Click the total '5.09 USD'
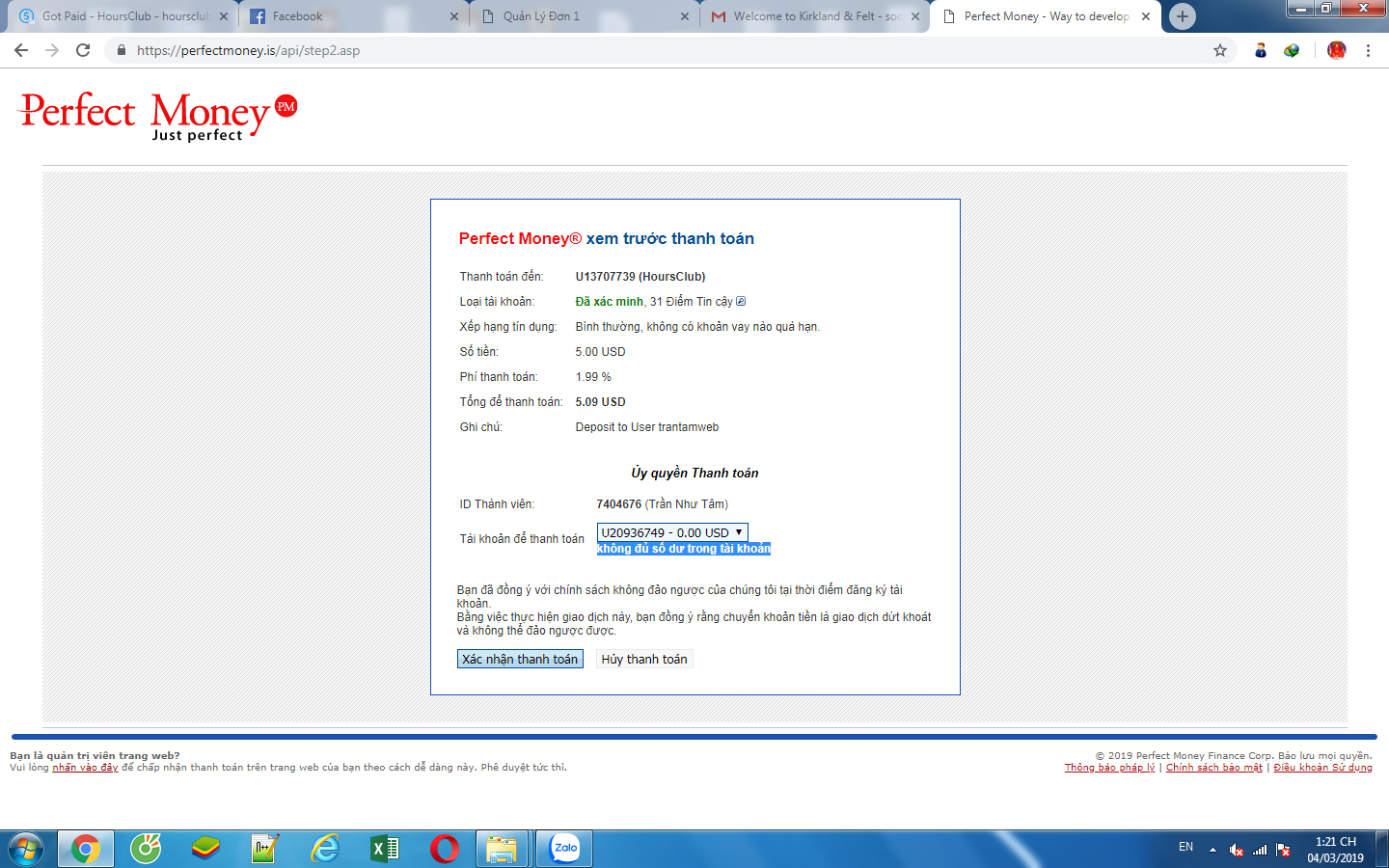The height and width of the screenshot is (868, 1389). (x=600, y=402)
